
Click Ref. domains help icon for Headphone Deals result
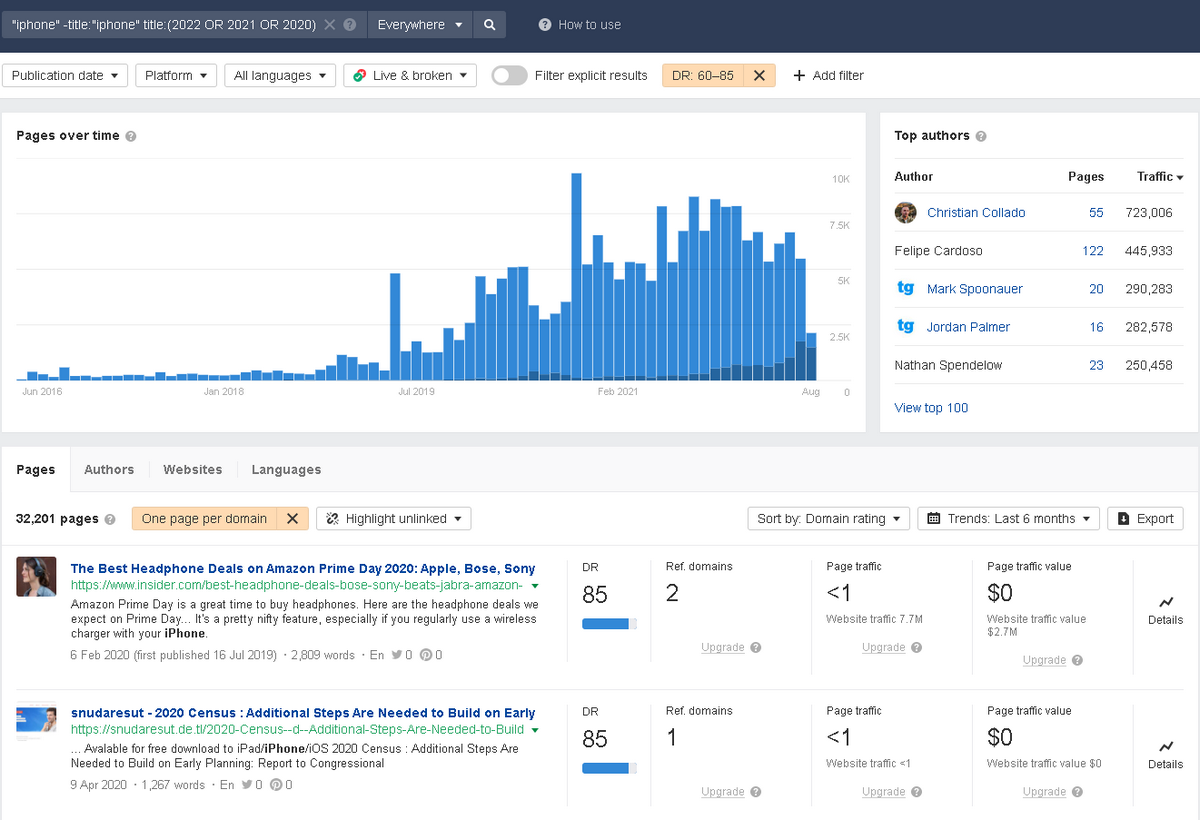756,647
